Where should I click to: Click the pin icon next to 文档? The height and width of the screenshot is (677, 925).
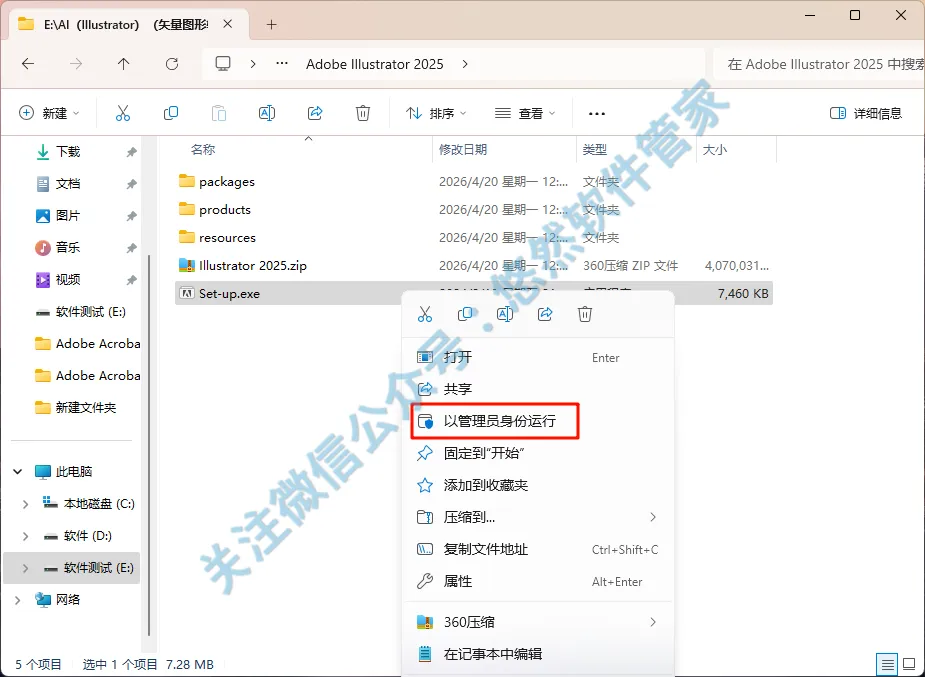[131, 184]
